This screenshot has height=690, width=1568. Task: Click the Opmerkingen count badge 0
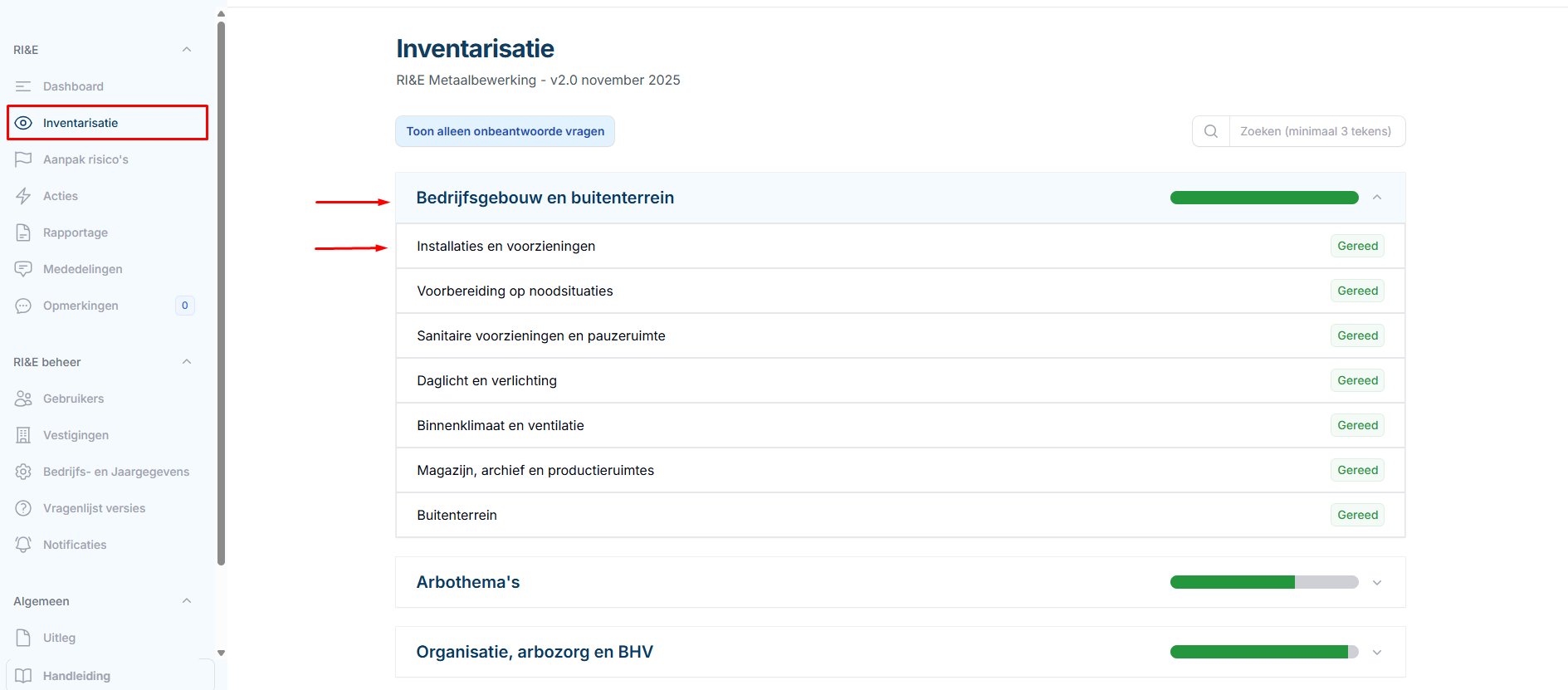[185, 306]
